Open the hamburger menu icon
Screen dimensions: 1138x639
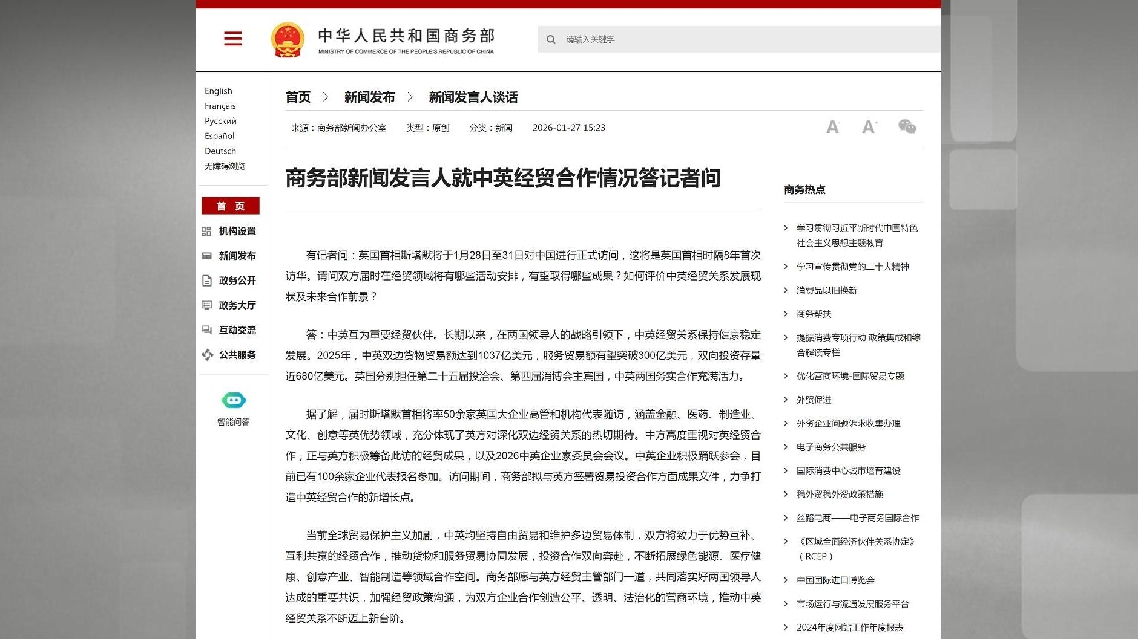(x=233, y=39)
